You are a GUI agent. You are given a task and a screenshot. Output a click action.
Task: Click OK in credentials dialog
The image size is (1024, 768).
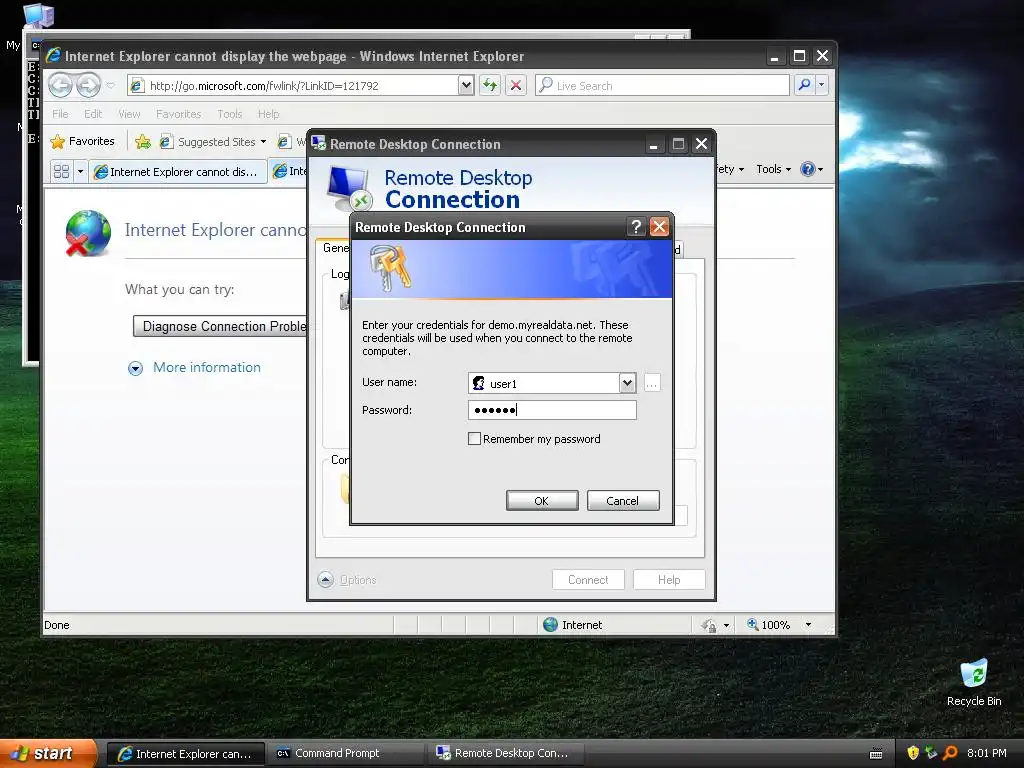point(541,501)
